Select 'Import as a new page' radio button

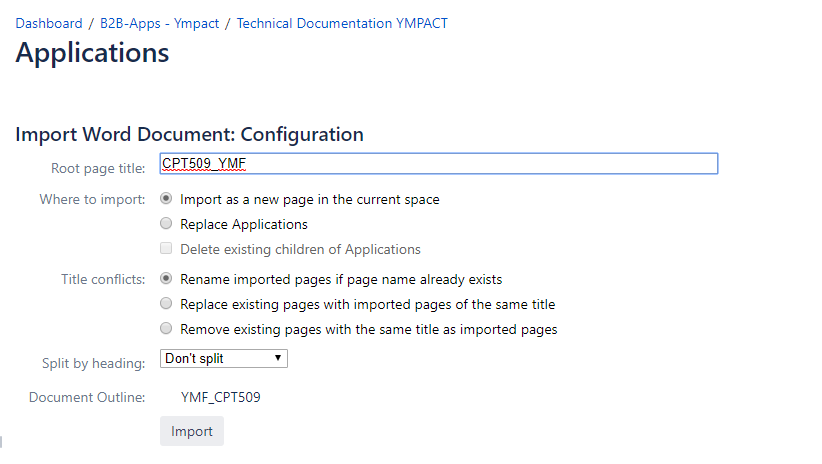pyautogui.click(x=166, y=199)
